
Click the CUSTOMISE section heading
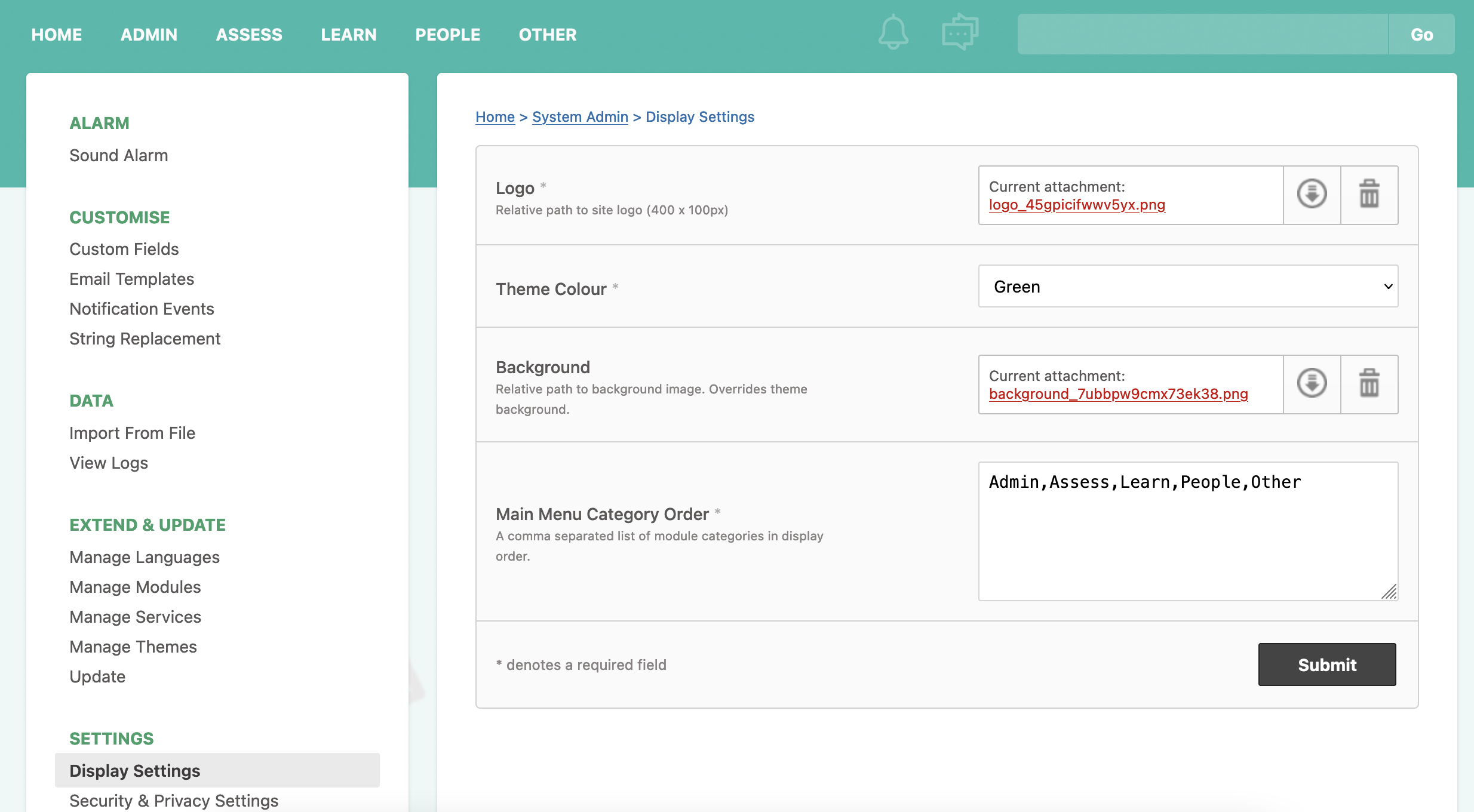[119, 217]
